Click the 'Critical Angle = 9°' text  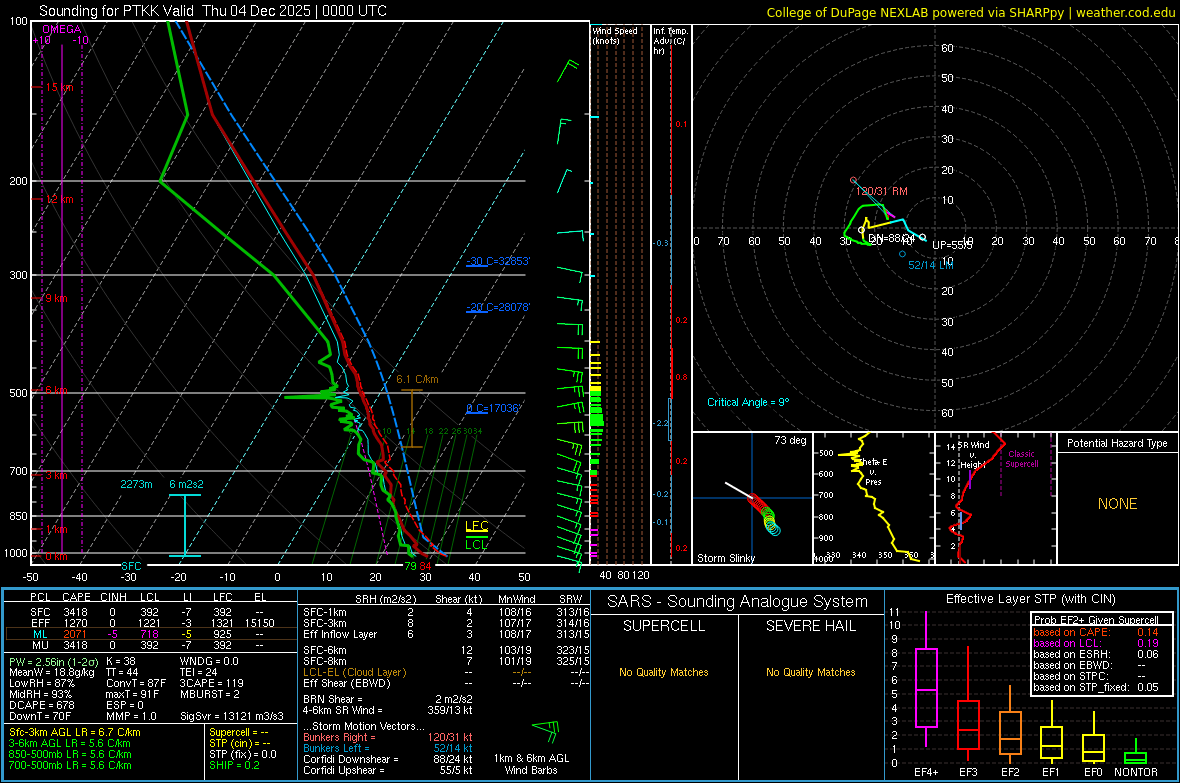[x=748, y=403]
